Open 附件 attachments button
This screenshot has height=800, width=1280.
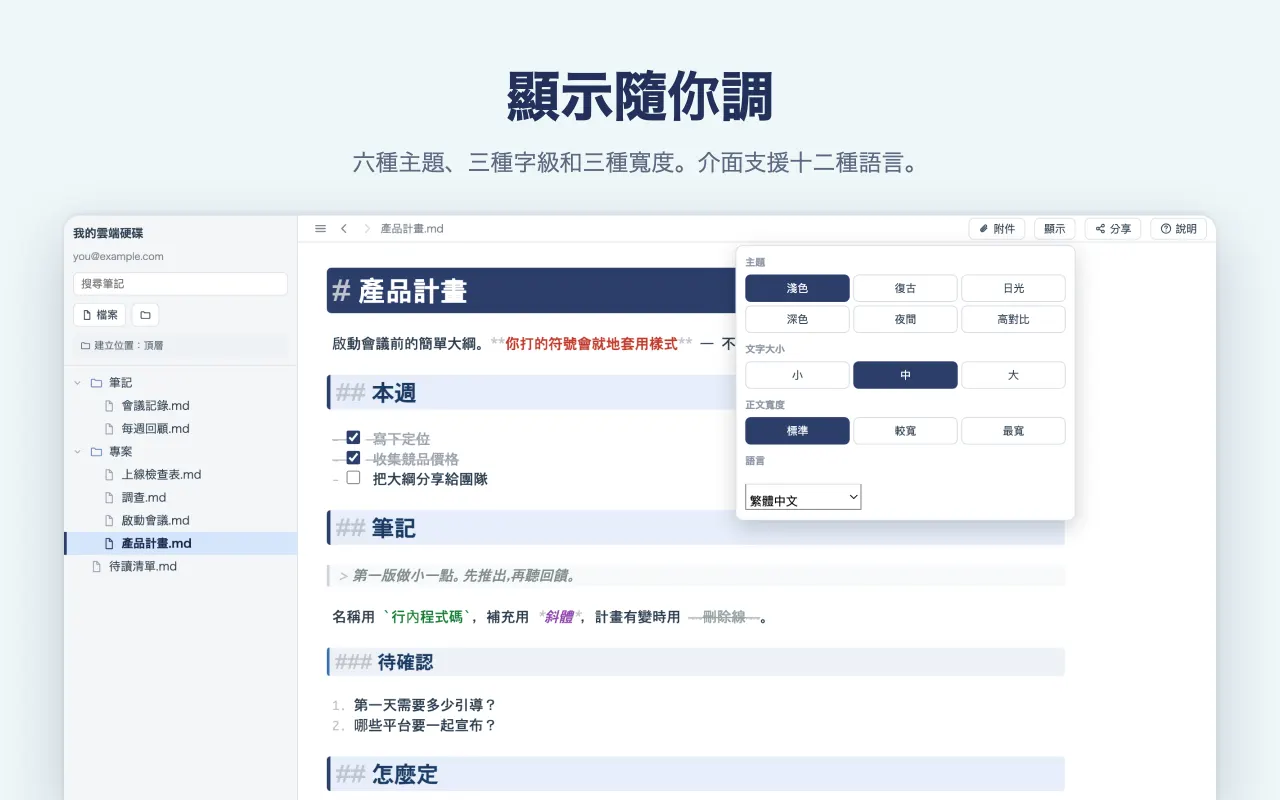point(997,229)
